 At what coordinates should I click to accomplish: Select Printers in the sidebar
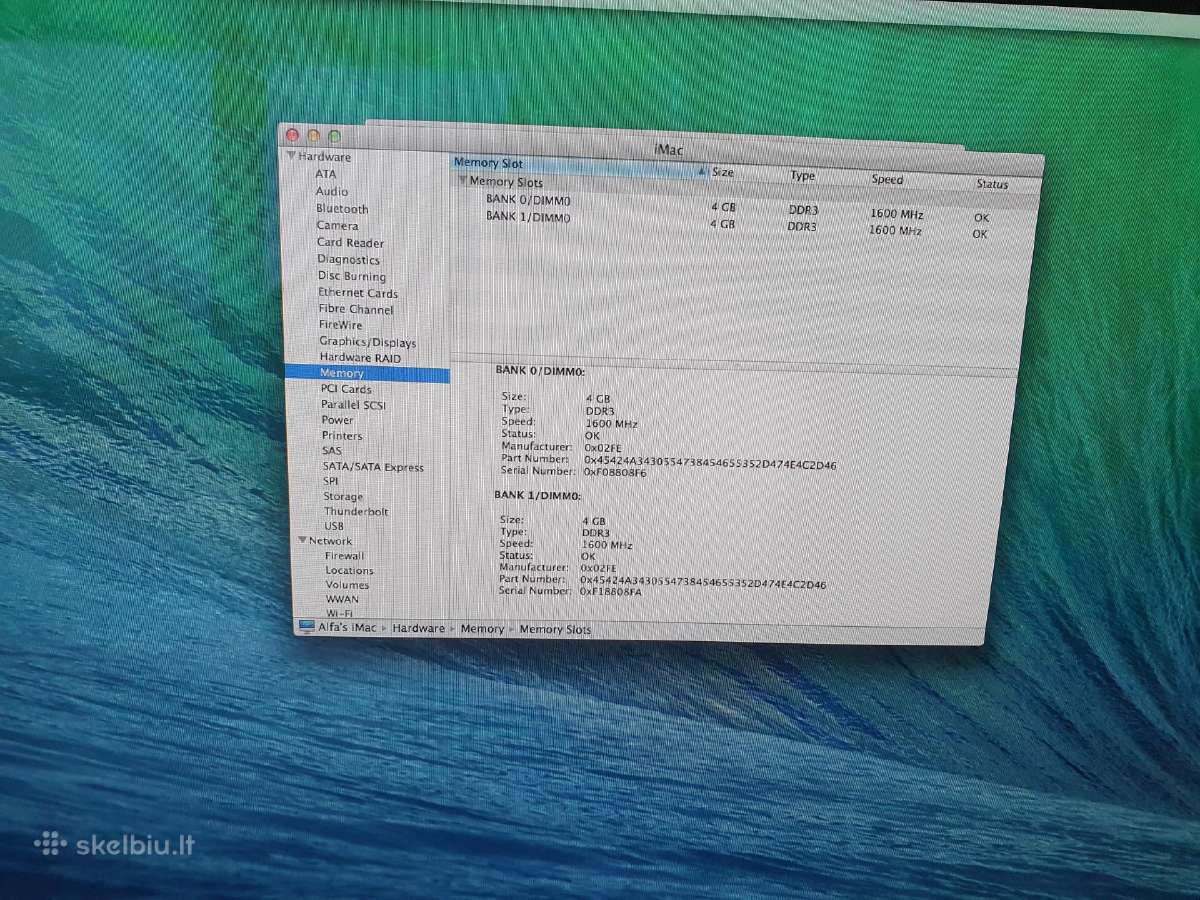pos(342,436)
